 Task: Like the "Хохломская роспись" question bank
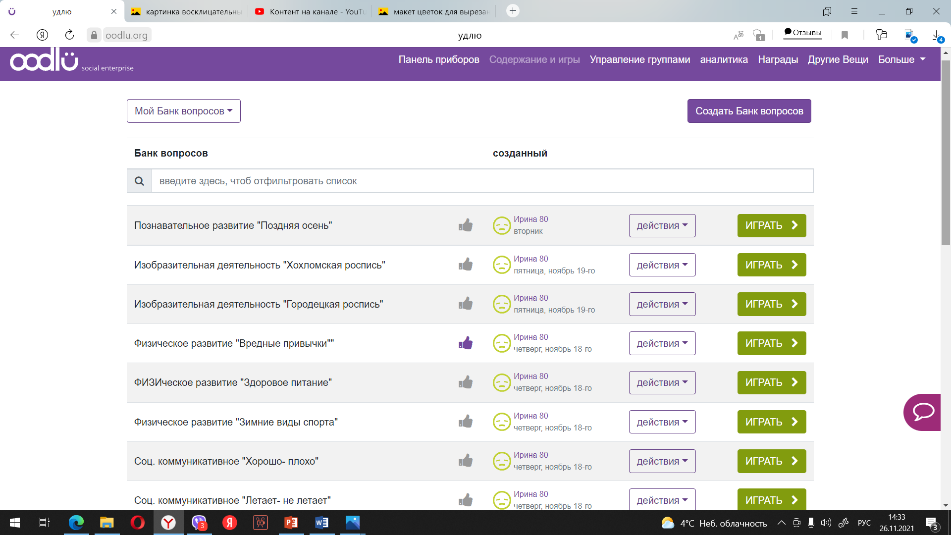tap(465, 265)
